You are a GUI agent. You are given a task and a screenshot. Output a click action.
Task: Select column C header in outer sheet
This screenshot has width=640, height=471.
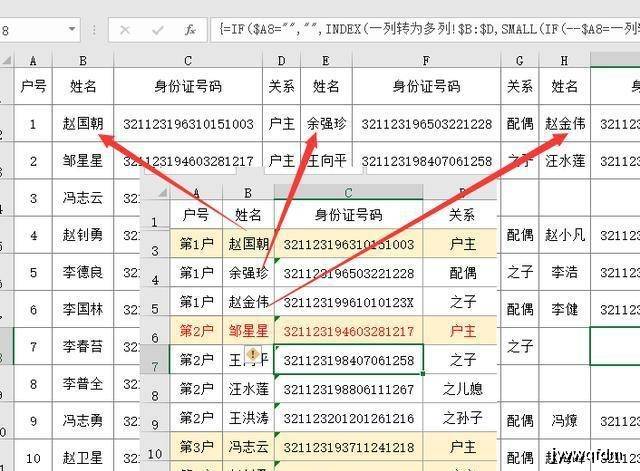point(188,61)
